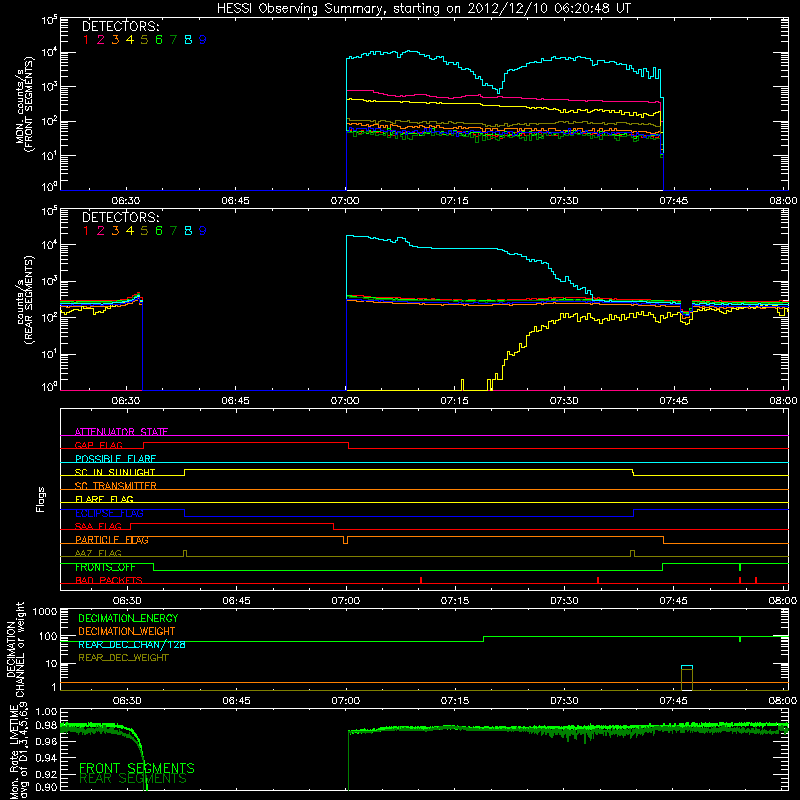
Task: Click '06:30' tick under rear segments plot
Action: point(126,401)
